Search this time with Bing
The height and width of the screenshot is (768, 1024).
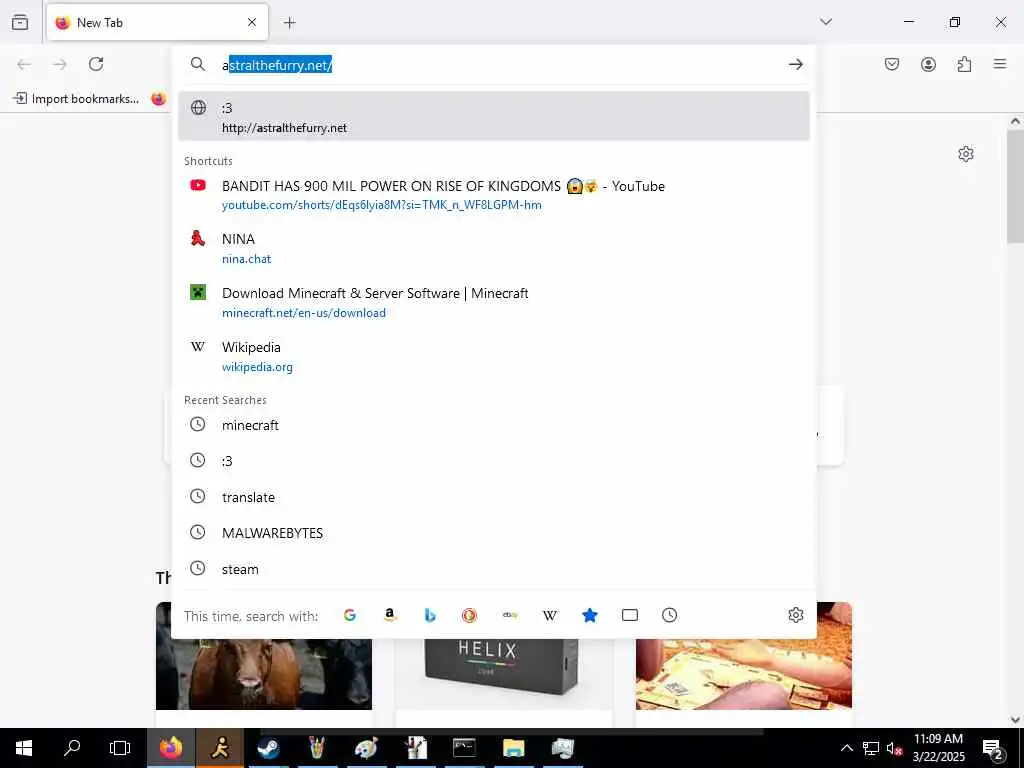point(430,615)
